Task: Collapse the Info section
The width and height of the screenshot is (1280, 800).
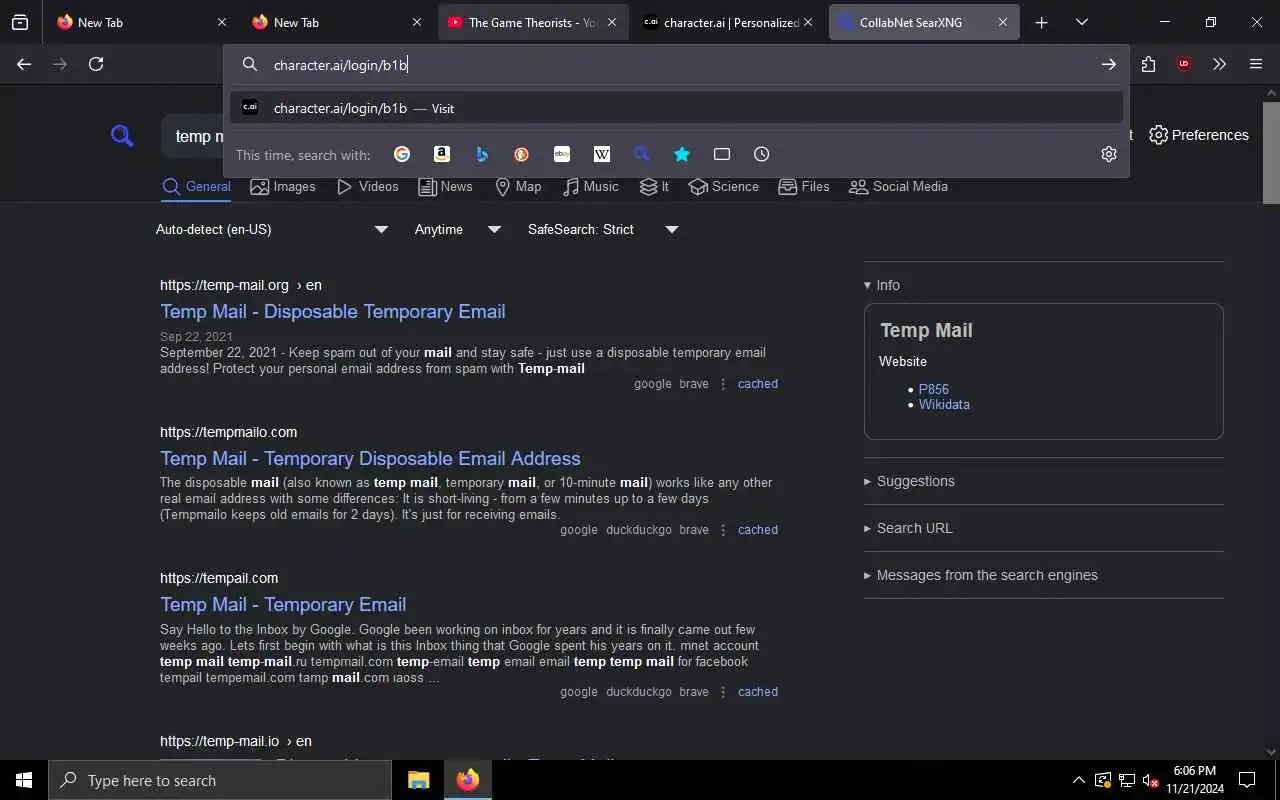Action: coord(882,285)
